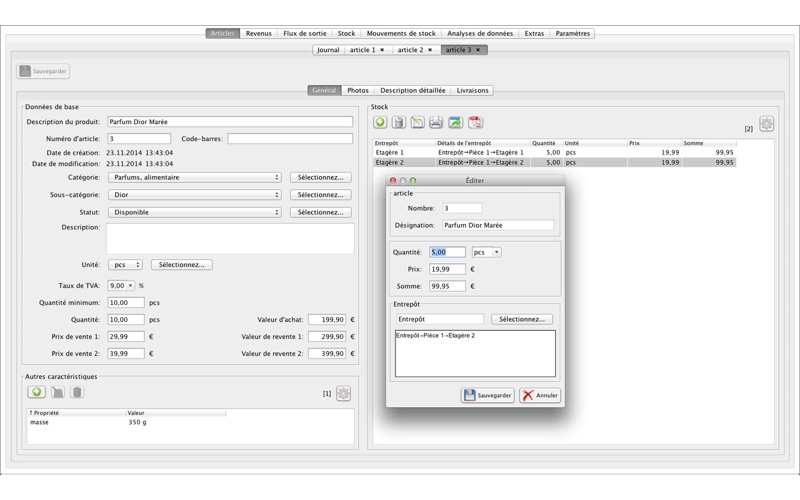Screen dimensions: 800x500
Task: Click the main Sauvegarder button at top left
Action: tap(43, 71)
